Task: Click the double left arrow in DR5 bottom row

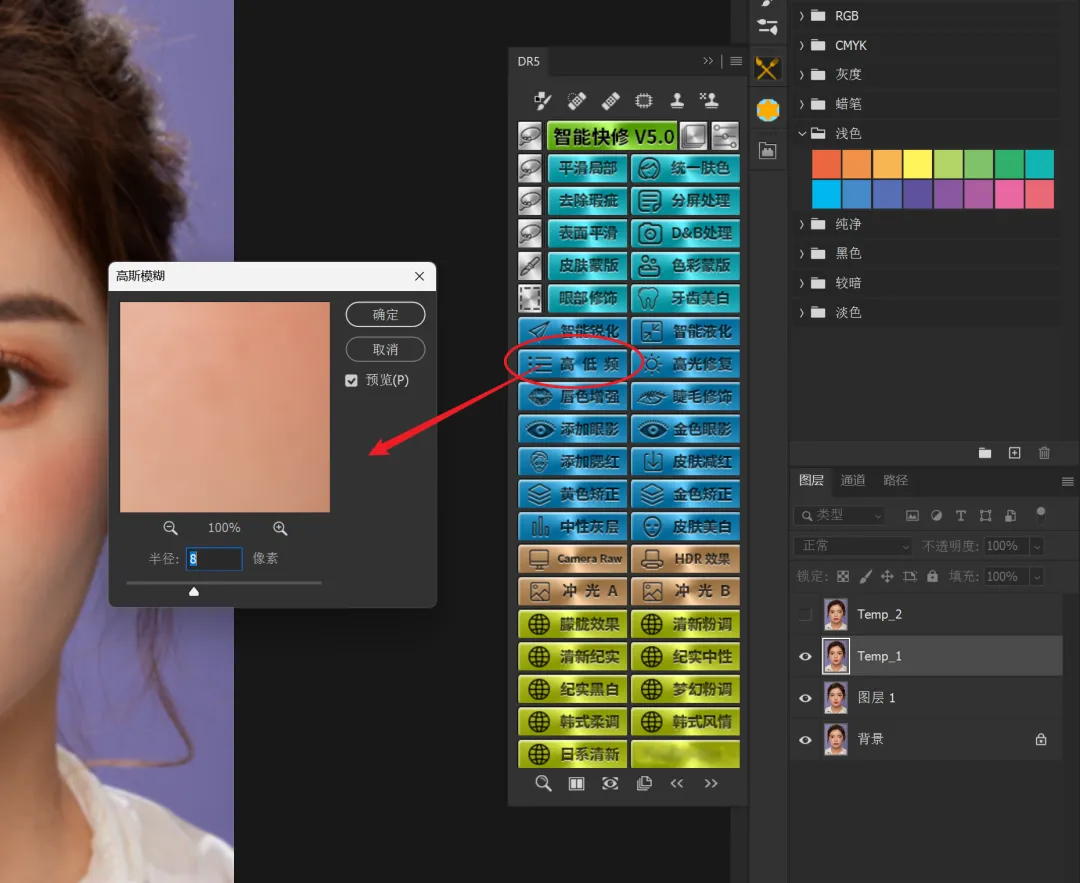Action: coord(677,784)
